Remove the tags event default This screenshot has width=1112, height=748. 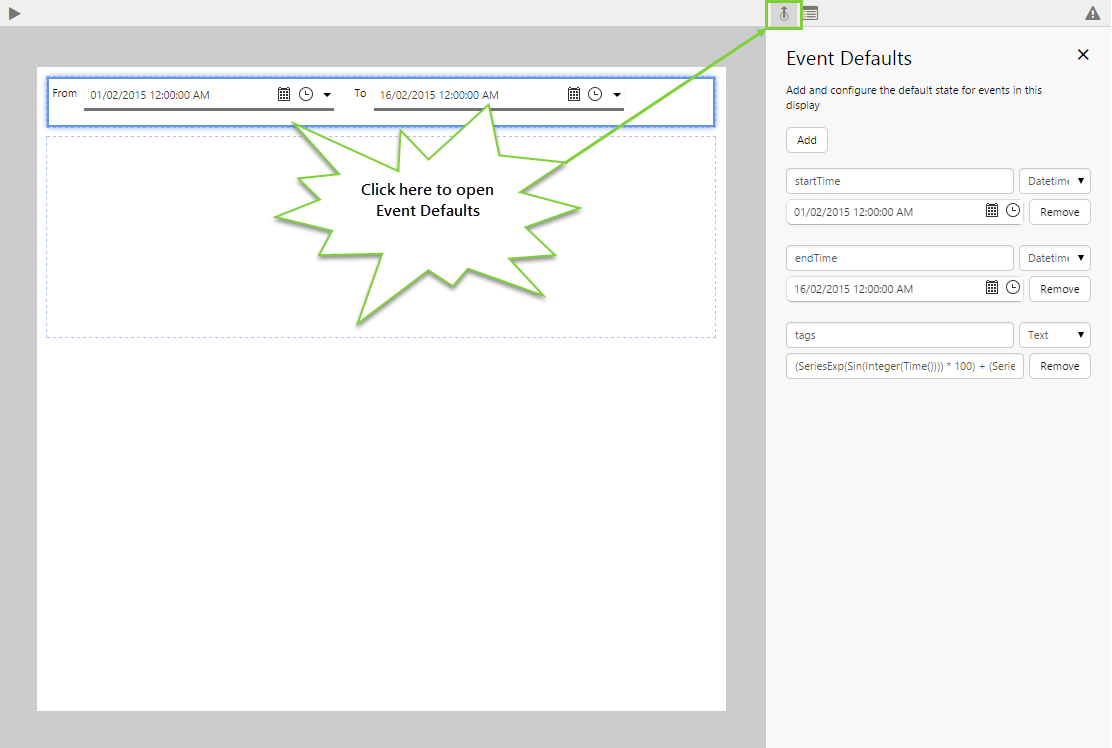tap(1059, 366)
